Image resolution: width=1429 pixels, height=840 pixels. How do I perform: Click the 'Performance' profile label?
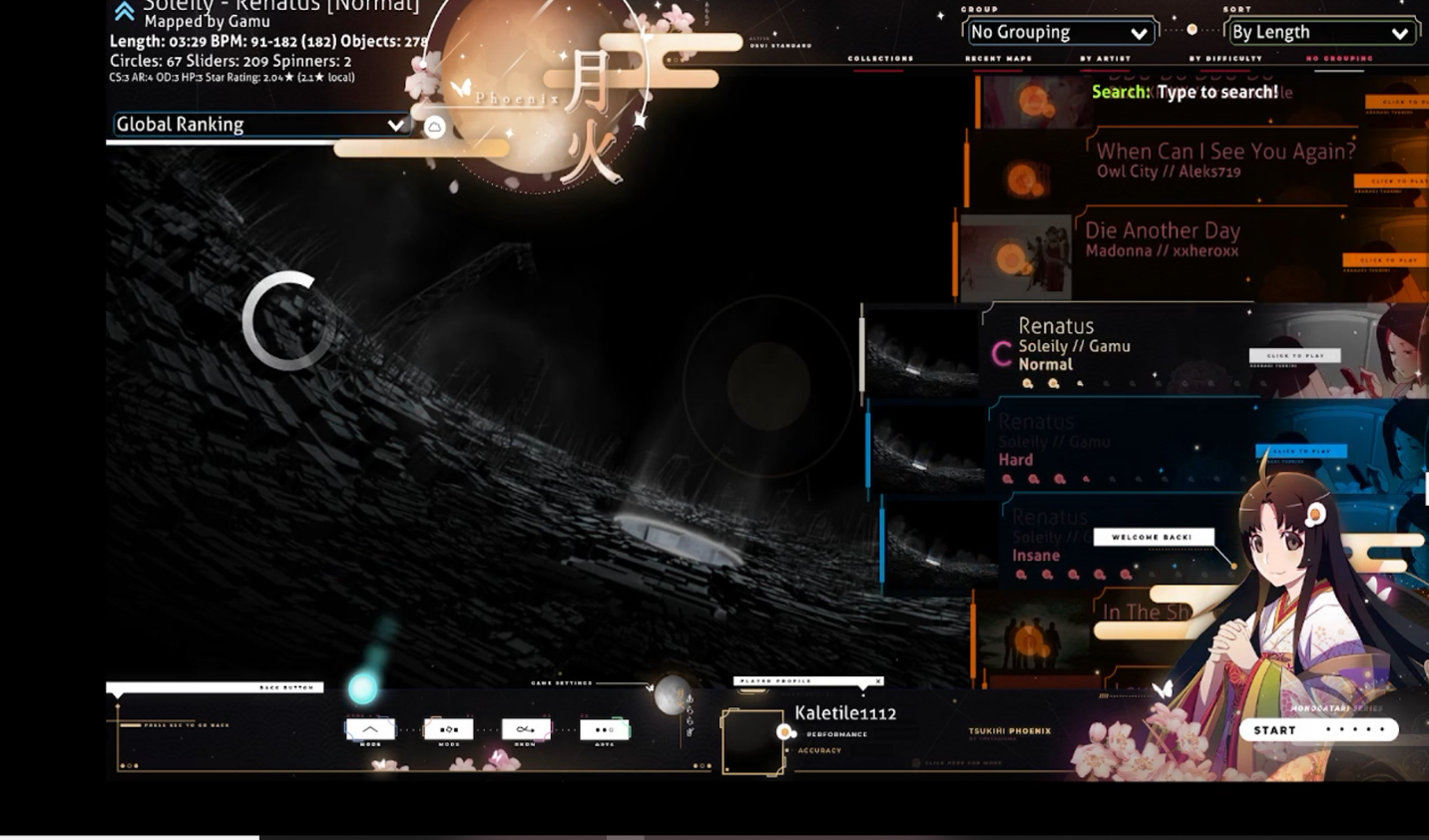tap(836, 734)
